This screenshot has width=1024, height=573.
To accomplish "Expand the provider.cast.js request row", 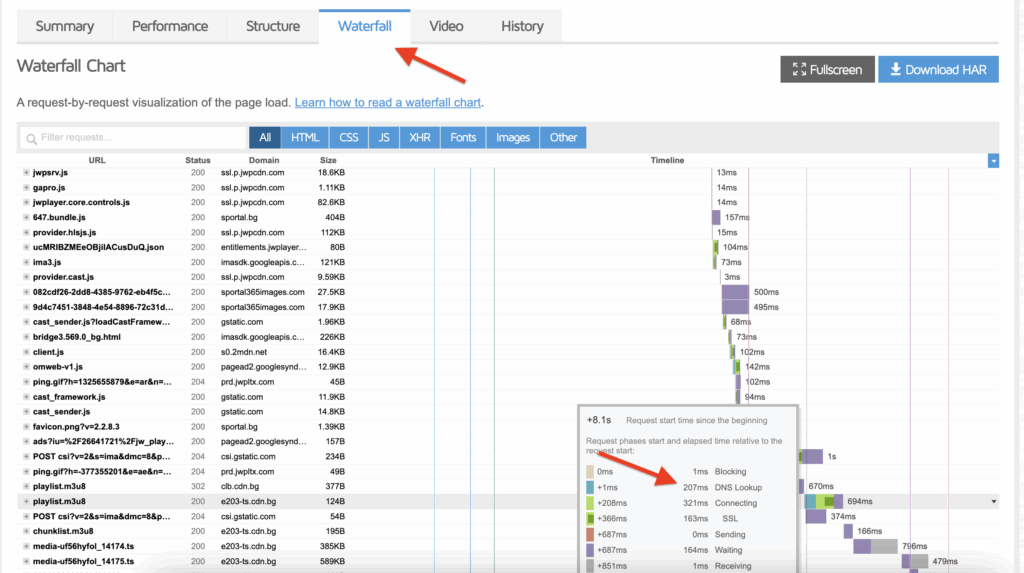I will coord(26,277).
